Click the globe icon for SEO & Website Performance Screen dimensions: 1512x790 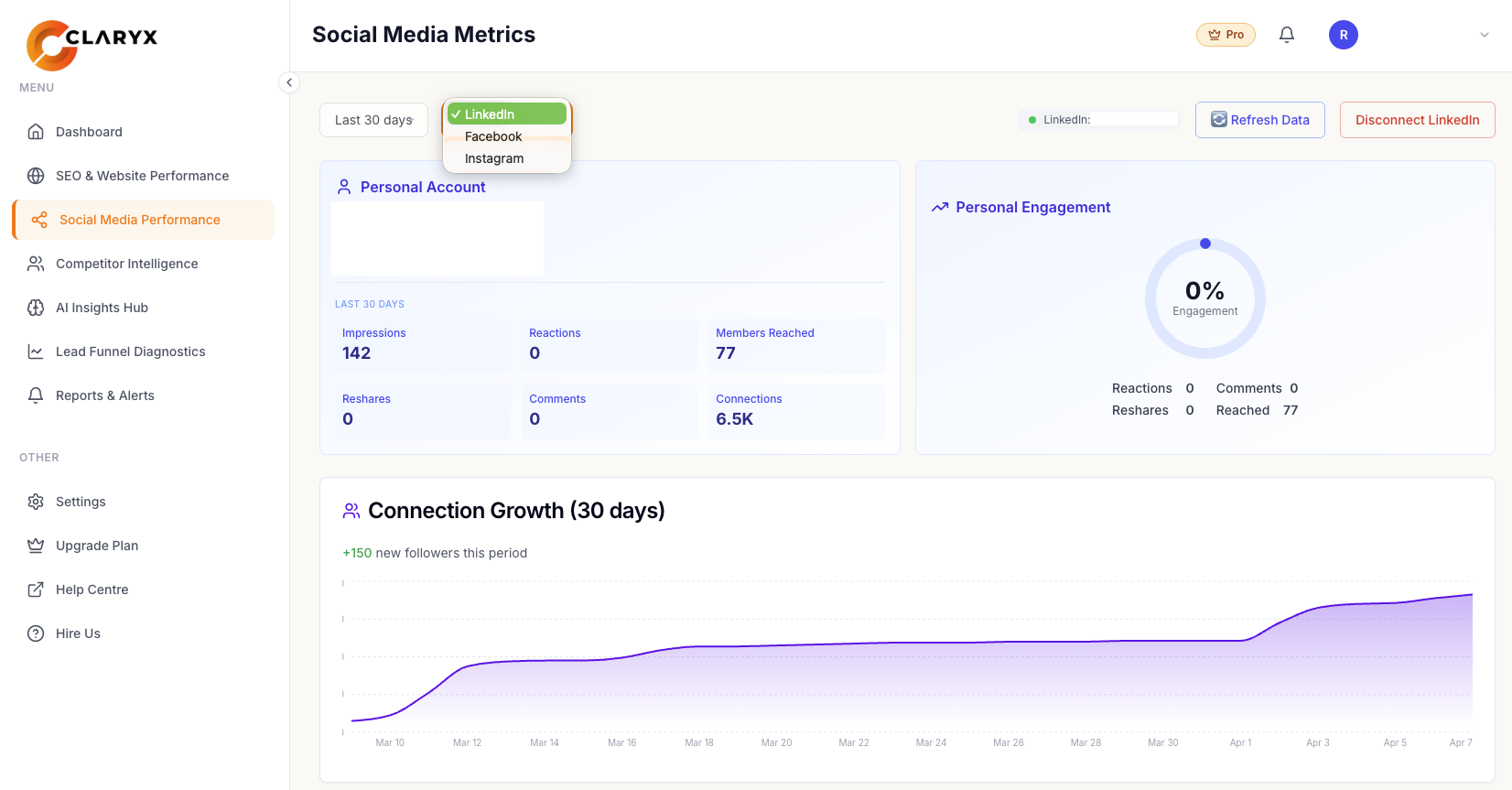click(36, 176)
